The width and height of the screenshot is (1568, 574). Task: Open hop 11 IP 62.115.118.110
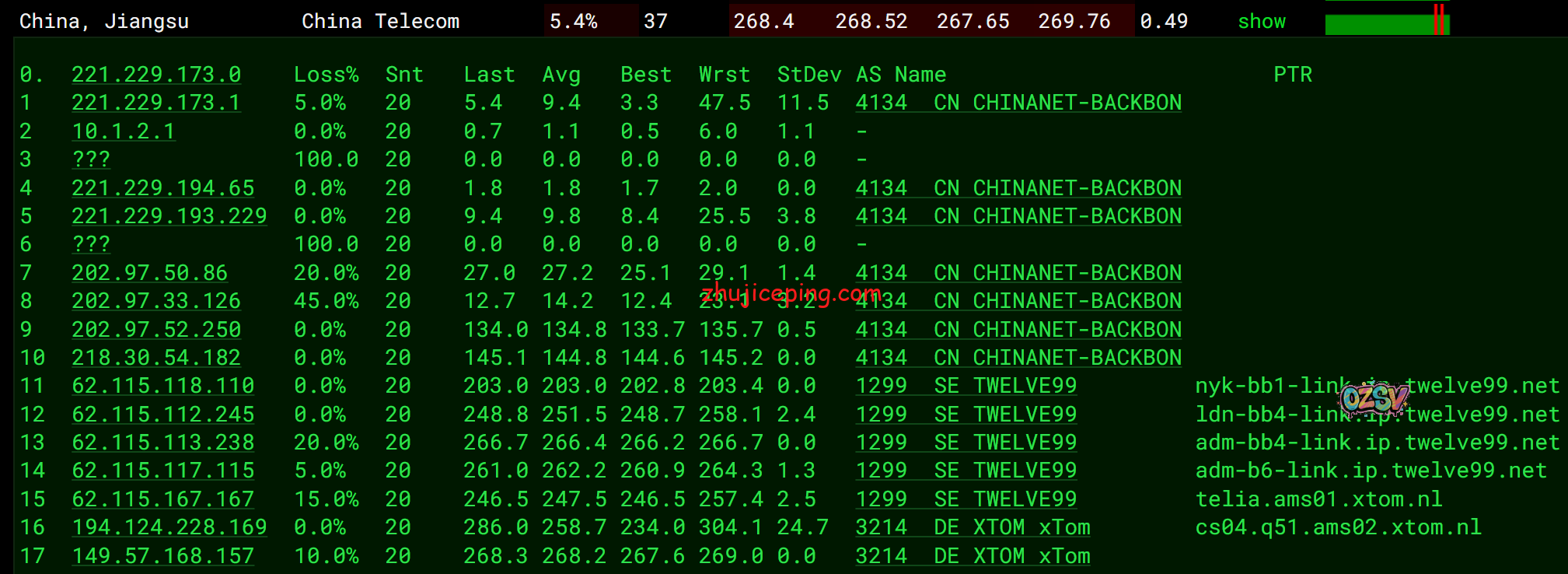point(162,386)
